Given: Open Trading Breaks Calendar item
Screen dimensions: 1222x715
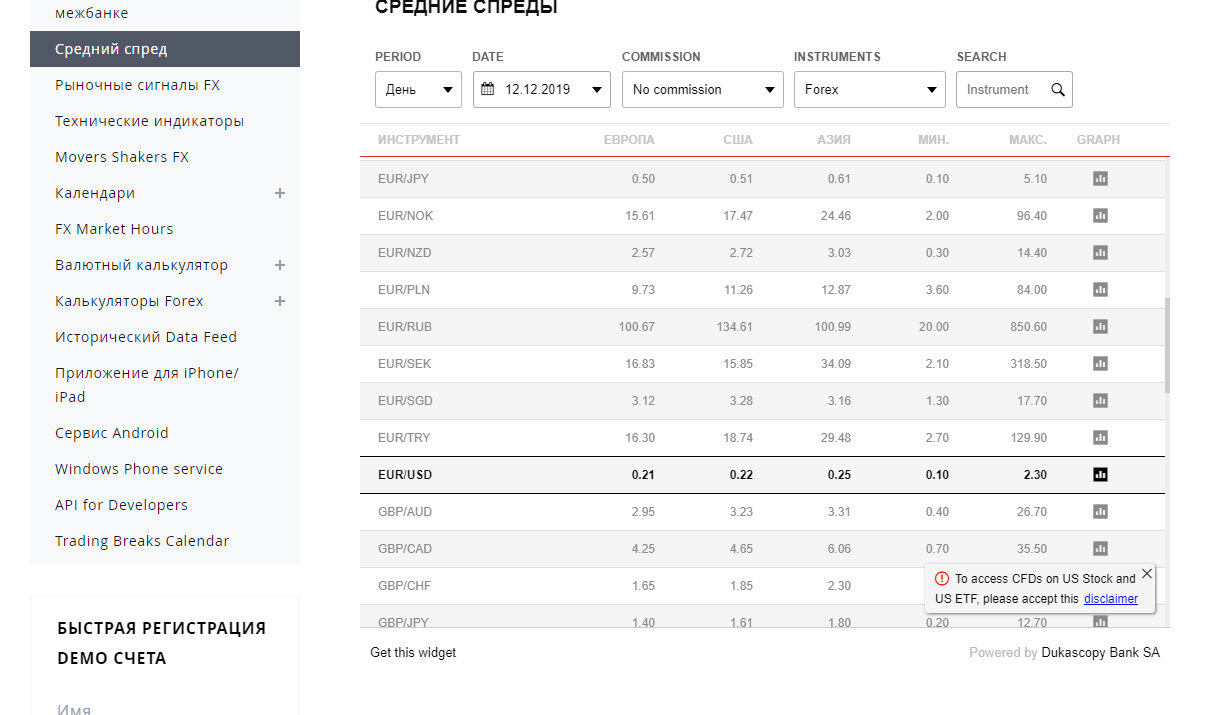Looking at the screenshot, I should click(142, 541).
